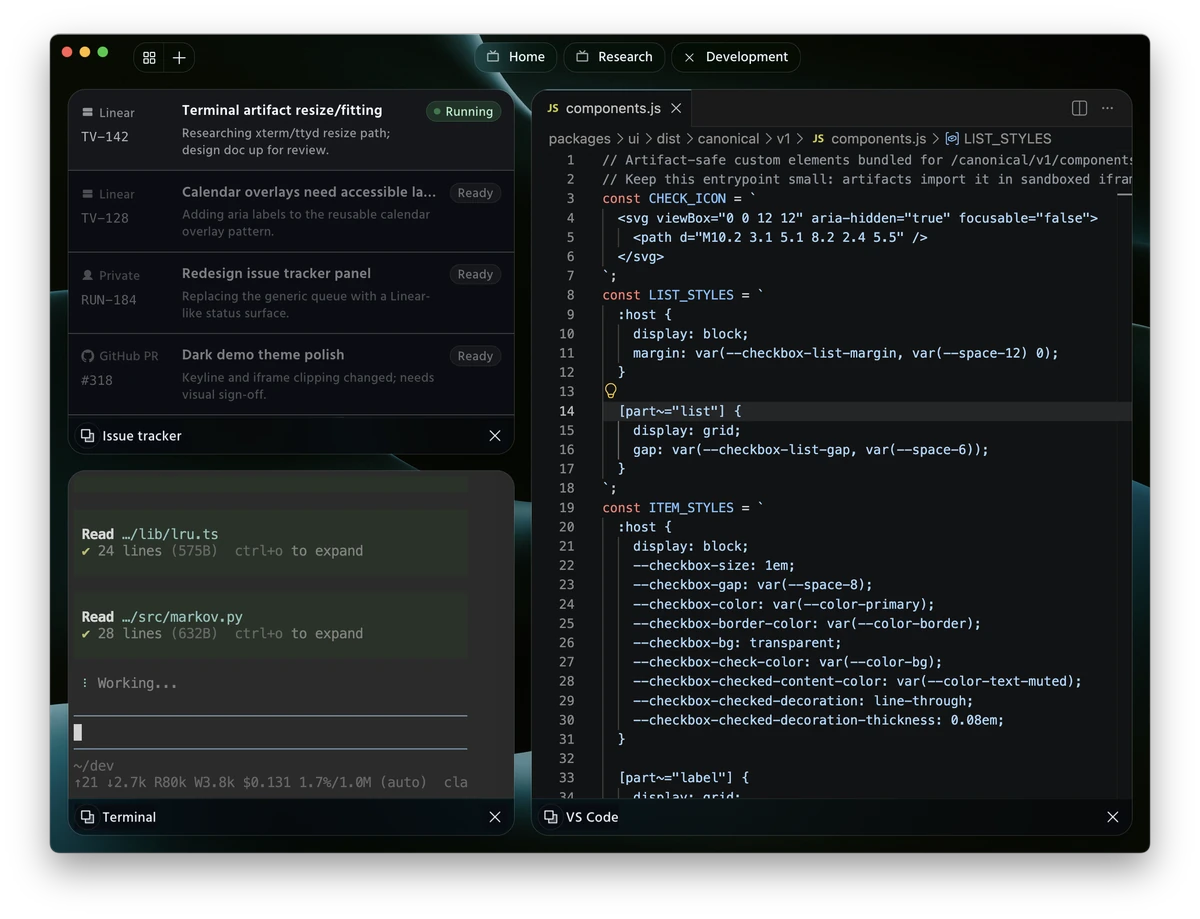Click the --checkbox-size: 1em line
Screen dimensions: 1200x919
point(714,566)
